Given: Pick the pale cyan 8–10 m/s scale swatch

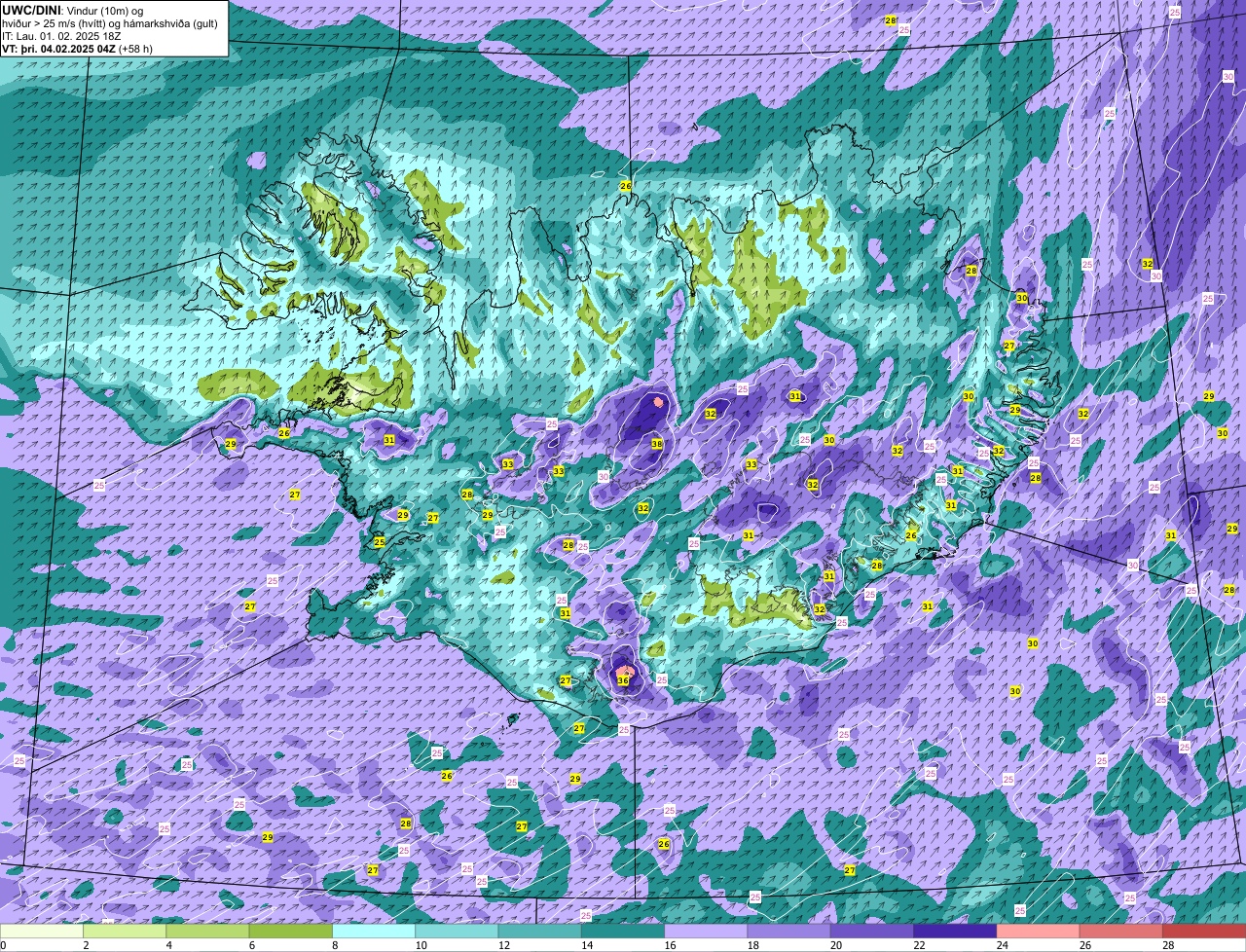Looking at the screenshot, I should click(374, 932).
